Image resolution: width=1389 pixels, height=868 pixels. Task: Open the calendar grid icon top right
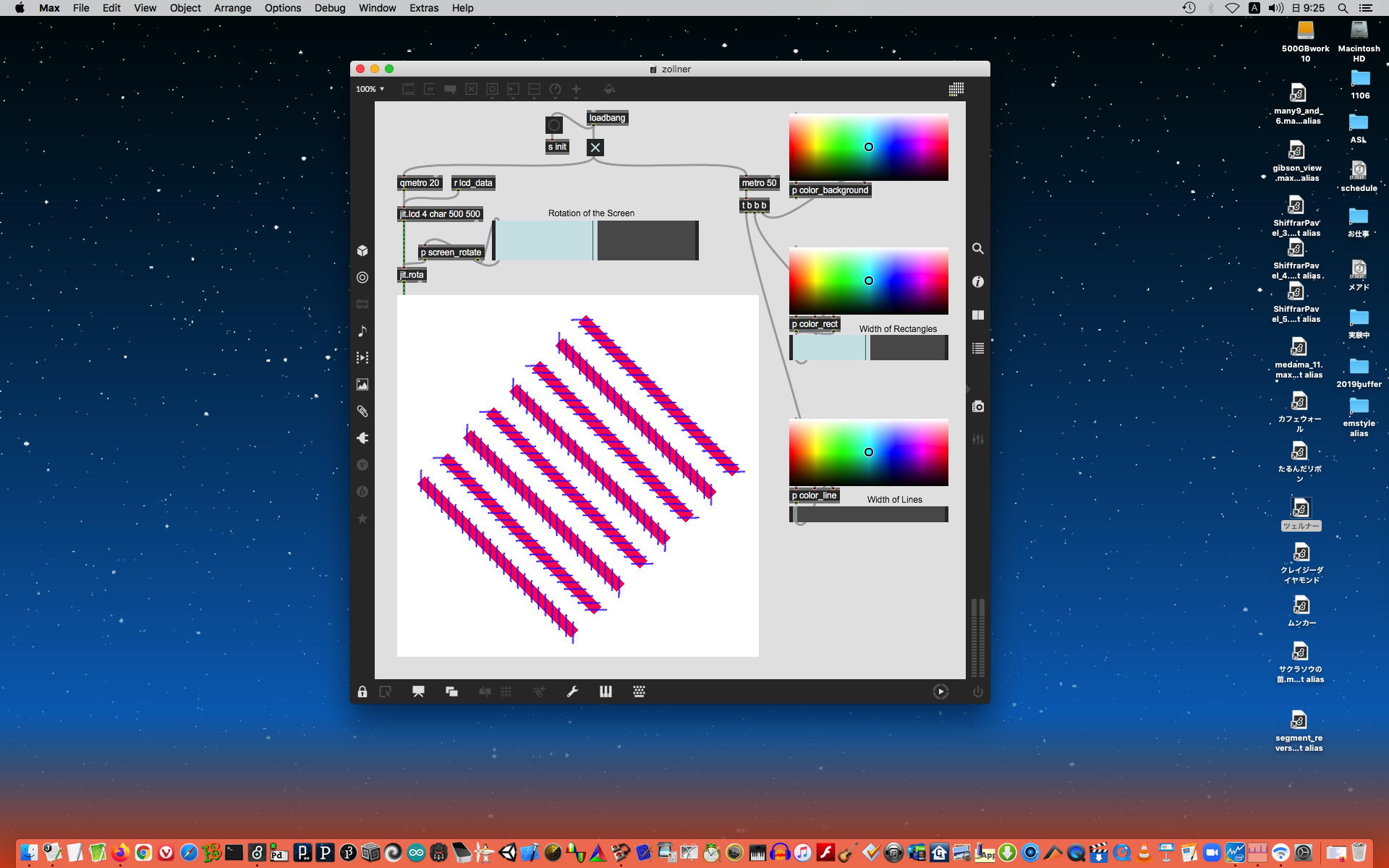[956, 89]
